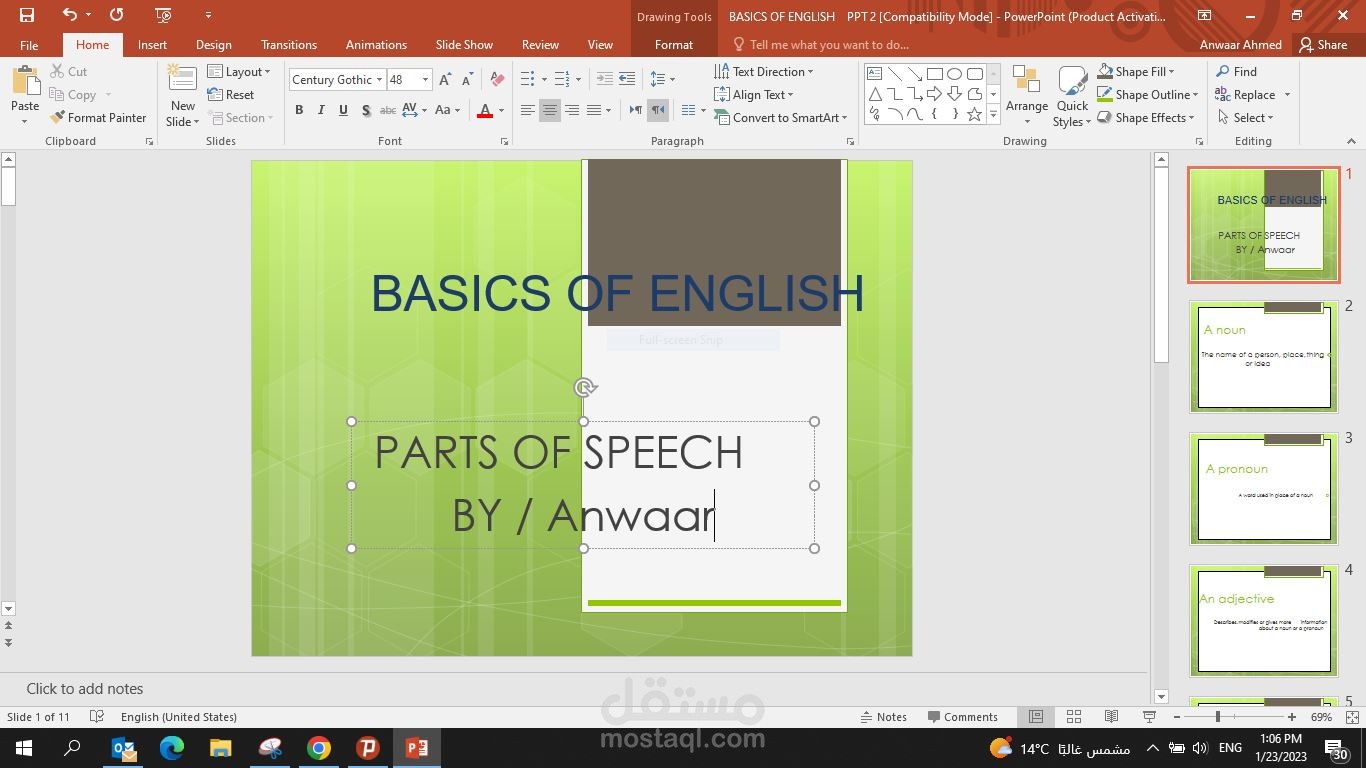Toggle Italic formatting

pos(321,110)
